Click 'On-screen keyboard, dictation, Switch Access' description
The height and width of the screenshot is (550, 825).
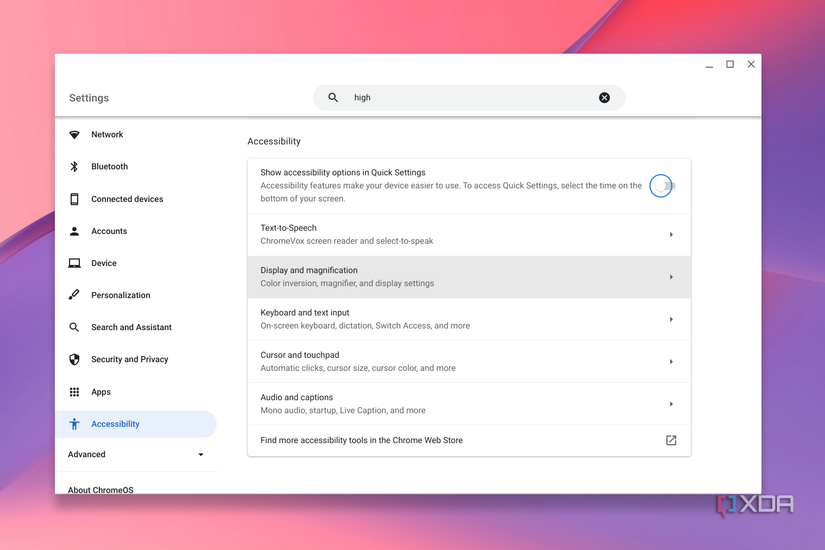365,326
